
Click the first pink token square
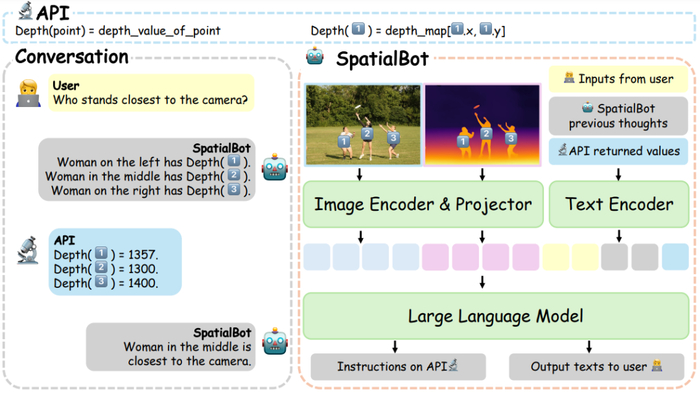tap(435, 257)
